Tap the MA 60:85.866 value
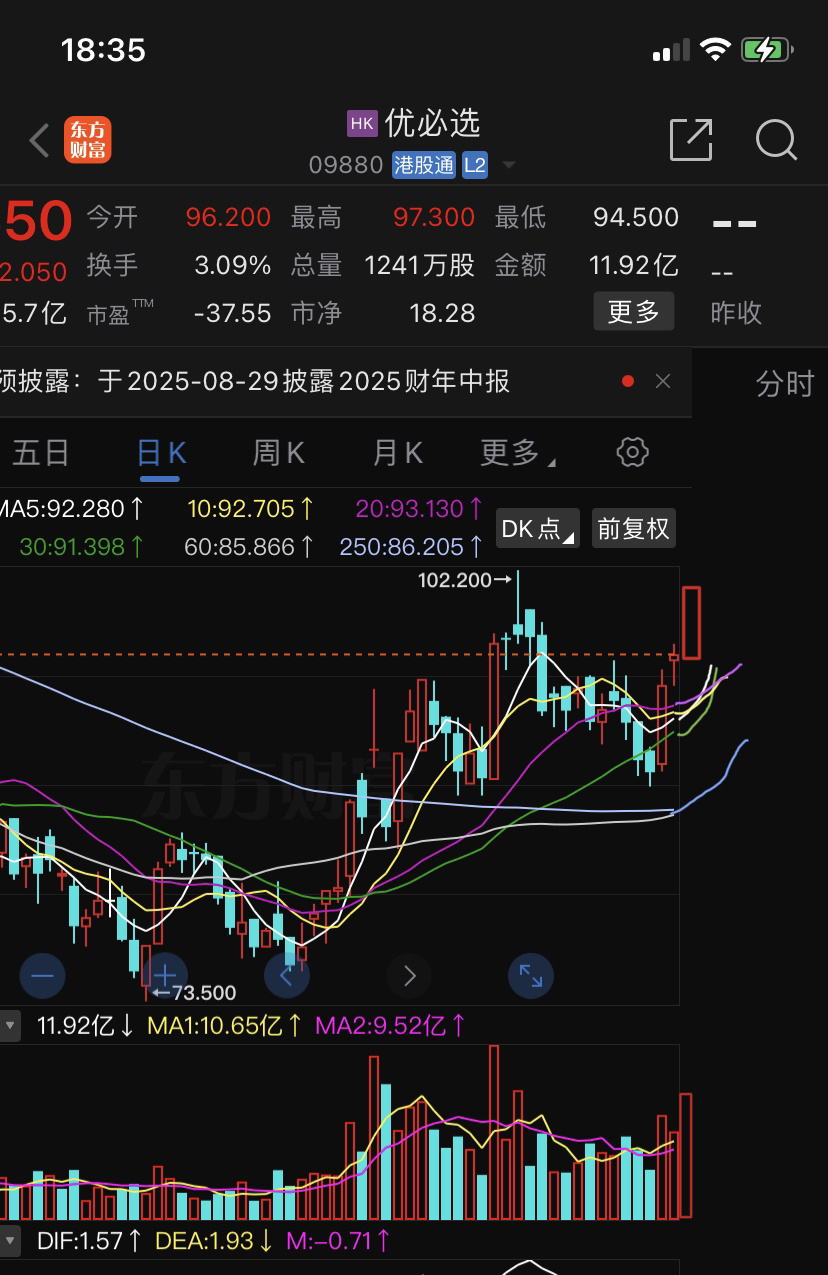This screenshot has height=1275, width=828. (250, 547)
